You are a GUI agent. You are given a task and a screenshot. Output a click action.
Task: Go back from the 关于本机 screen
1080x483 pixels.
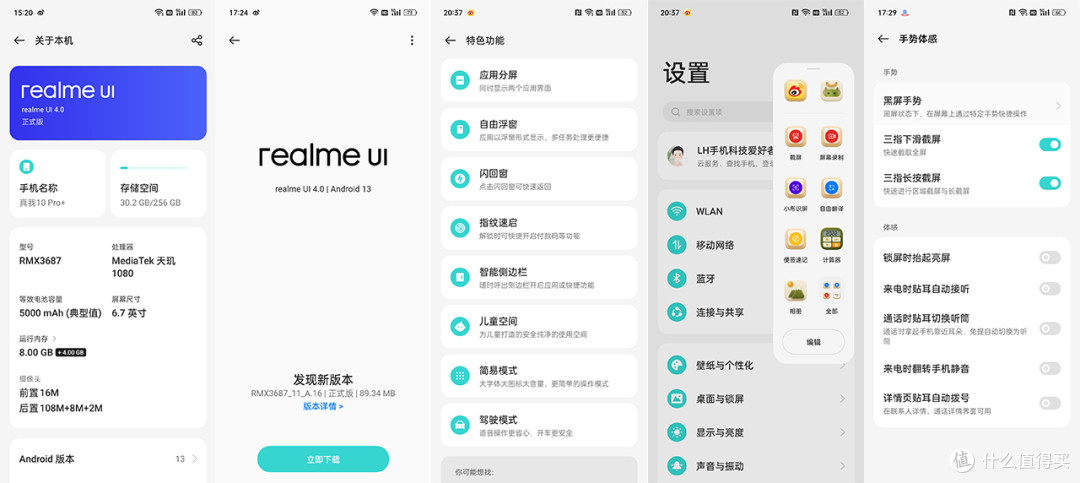pos(19,41)
